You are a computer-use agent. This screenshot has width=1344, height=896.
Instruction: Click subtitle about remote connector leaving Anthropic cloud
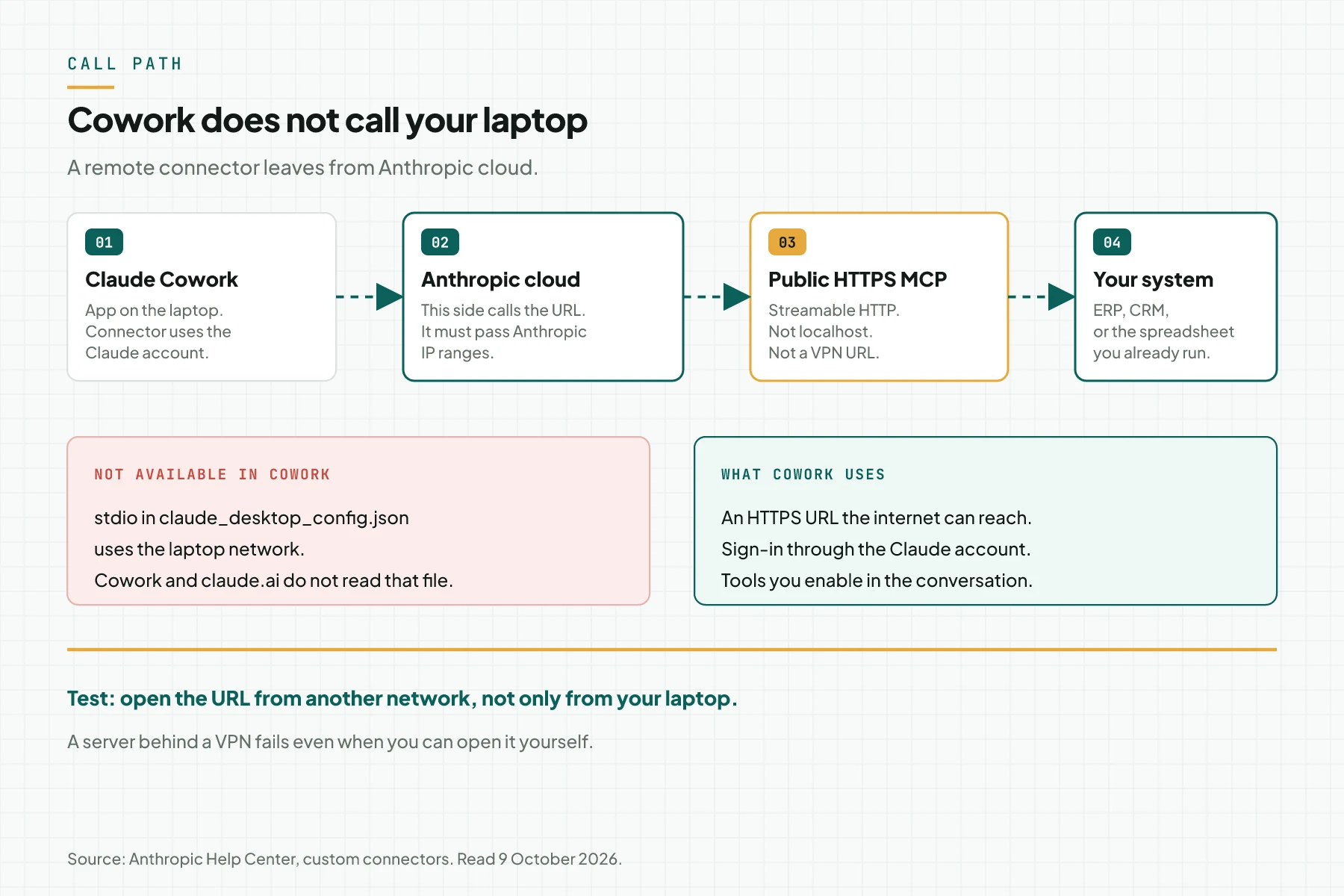point(302,167)
